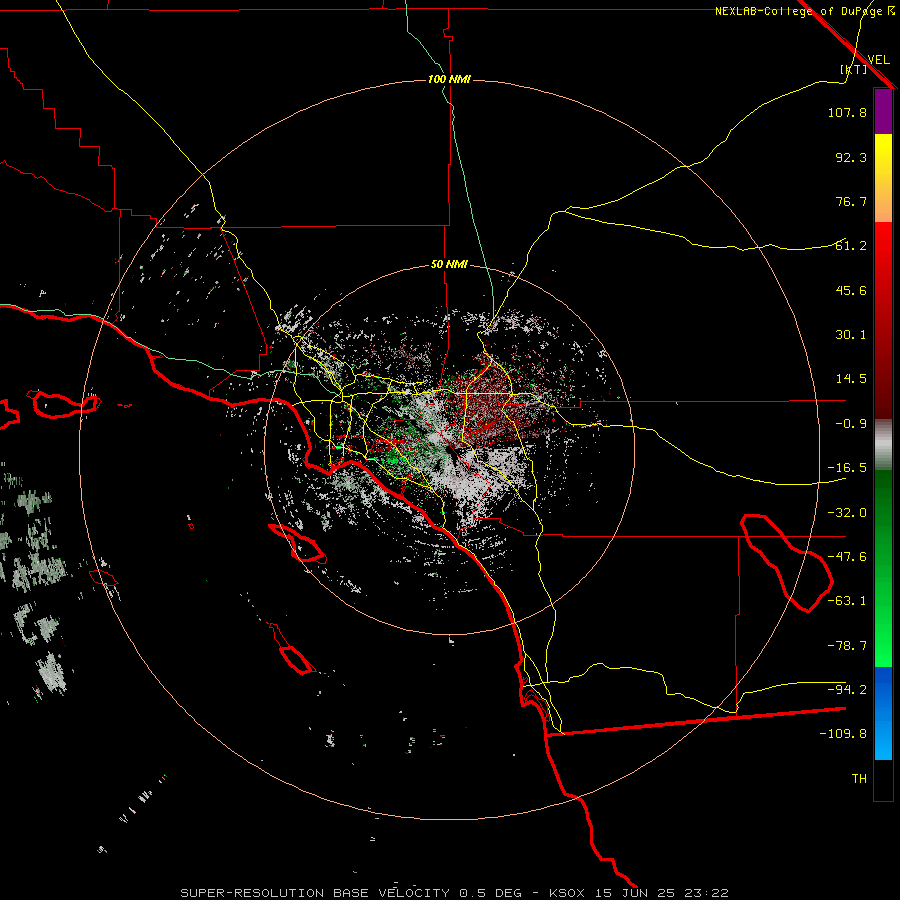Screen dimensions: 900x900
Task: Click the TH legend label
Action: coord(859,779)
